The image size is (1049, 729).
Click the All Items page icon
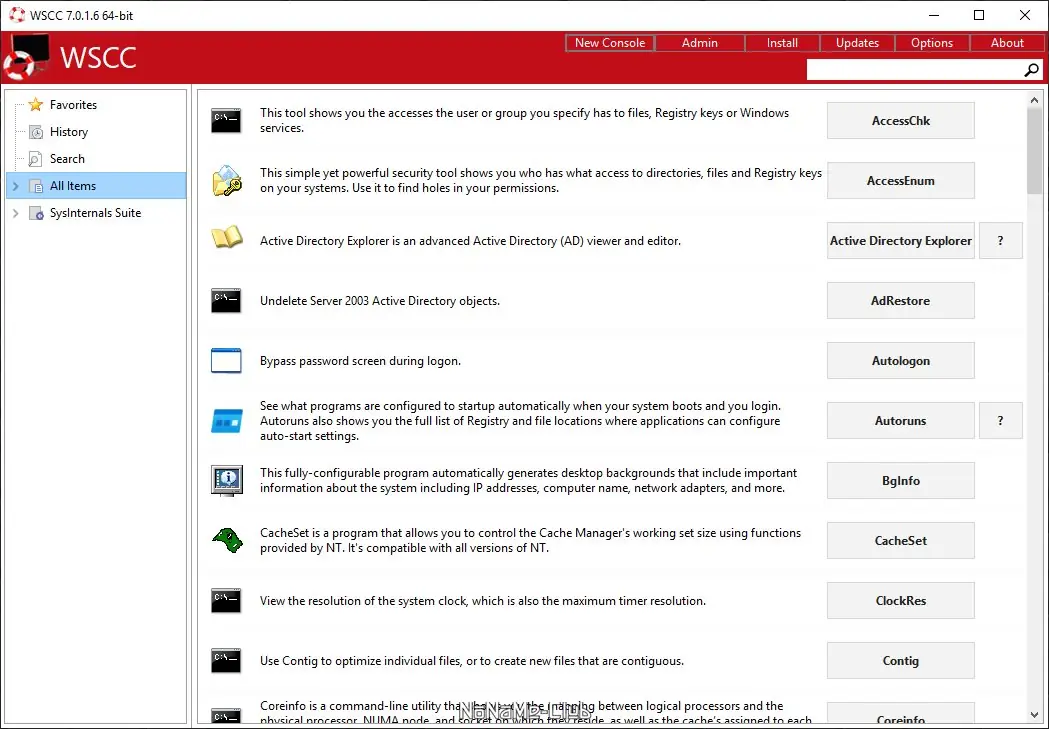pyautogui.click(x=36, y=186)
